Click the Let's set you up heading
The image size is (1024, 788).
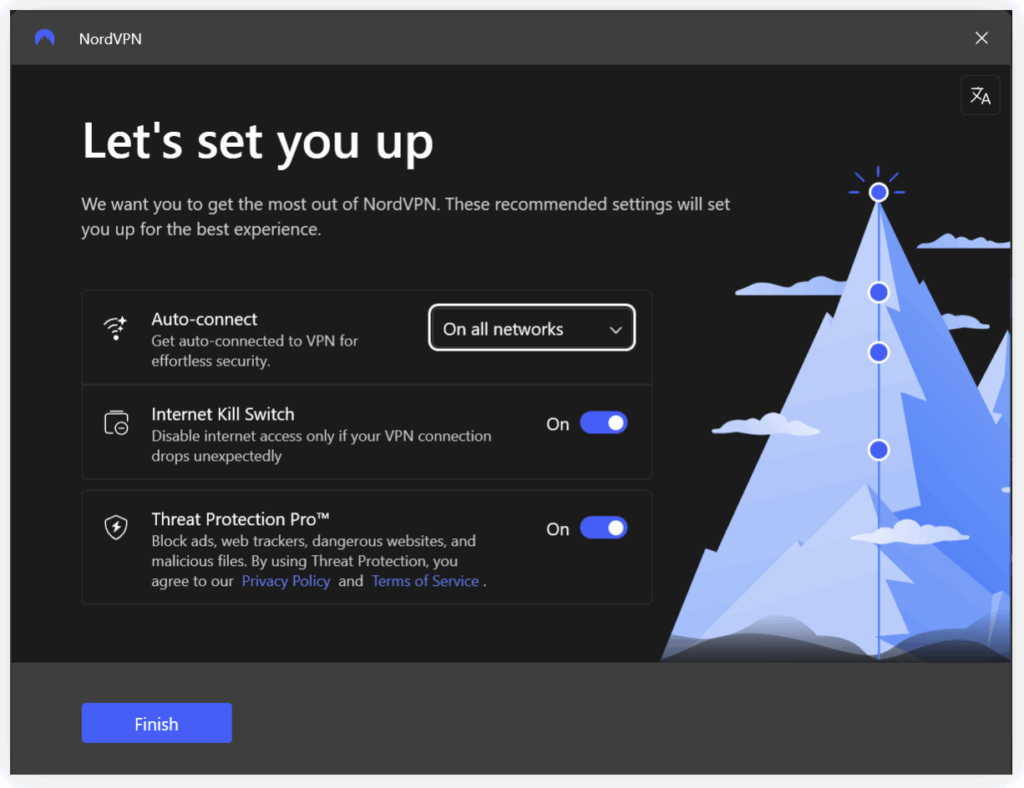click(257, 141)
